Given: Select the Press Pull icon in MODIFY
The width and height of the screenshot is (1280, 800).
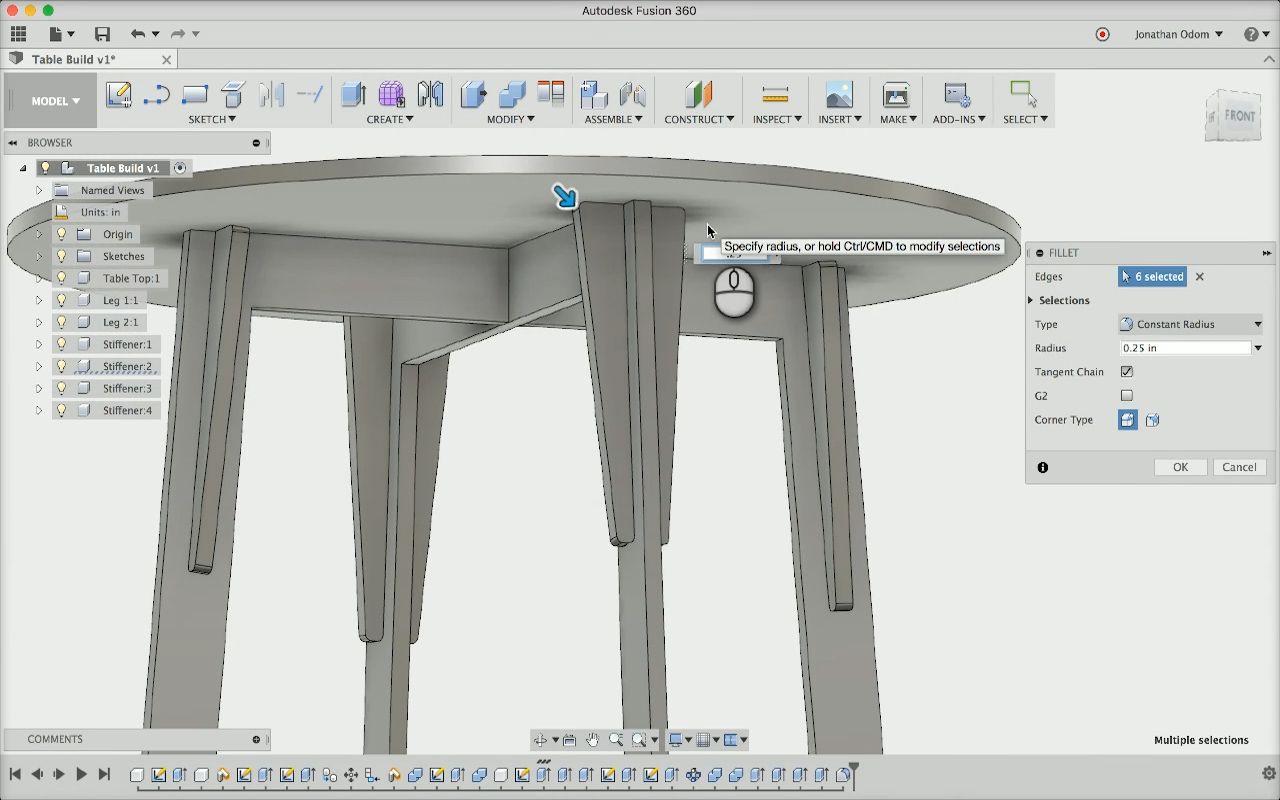Looking at the screenshot, I should coord(473,95).
